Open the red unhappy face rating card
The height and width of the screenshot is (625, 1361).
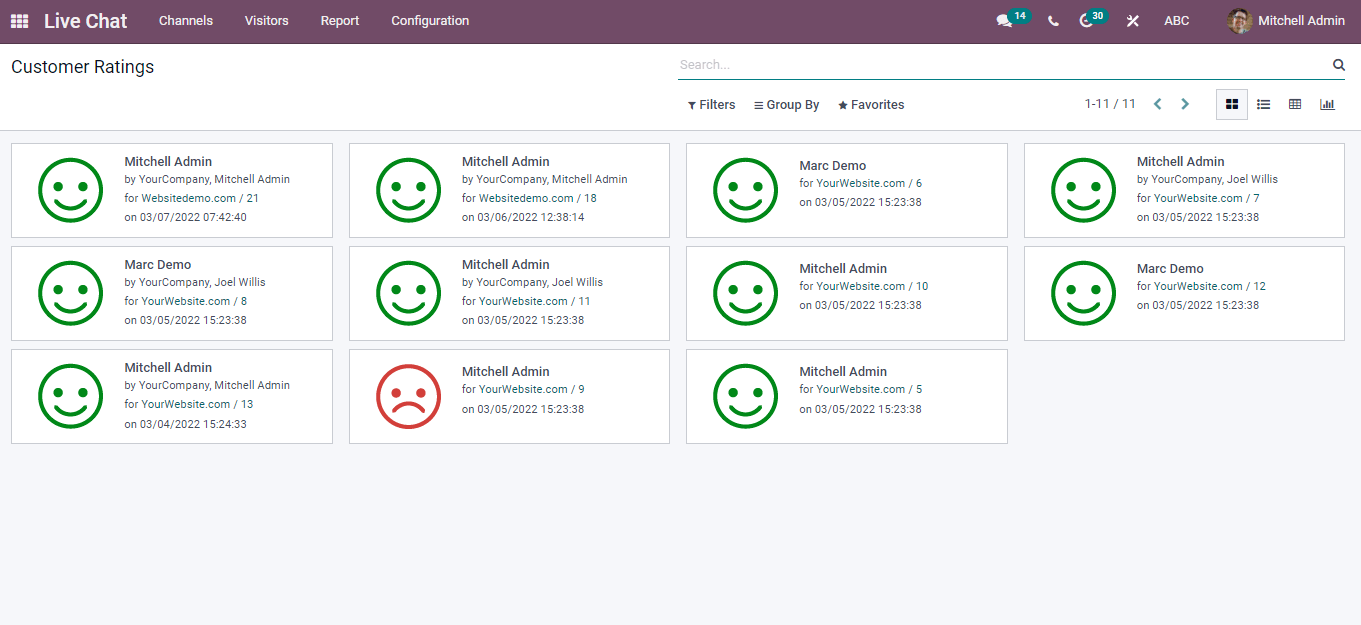click(x=508, y=396)
